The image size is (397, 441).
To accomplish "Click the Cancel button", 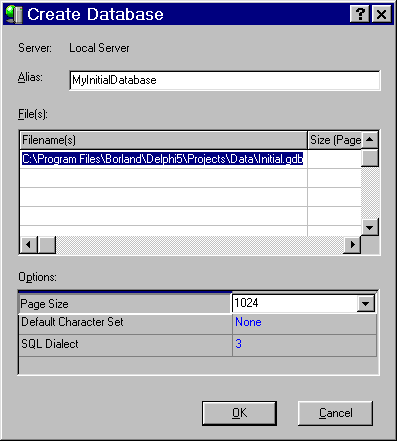I will click(x=335, y=413).
